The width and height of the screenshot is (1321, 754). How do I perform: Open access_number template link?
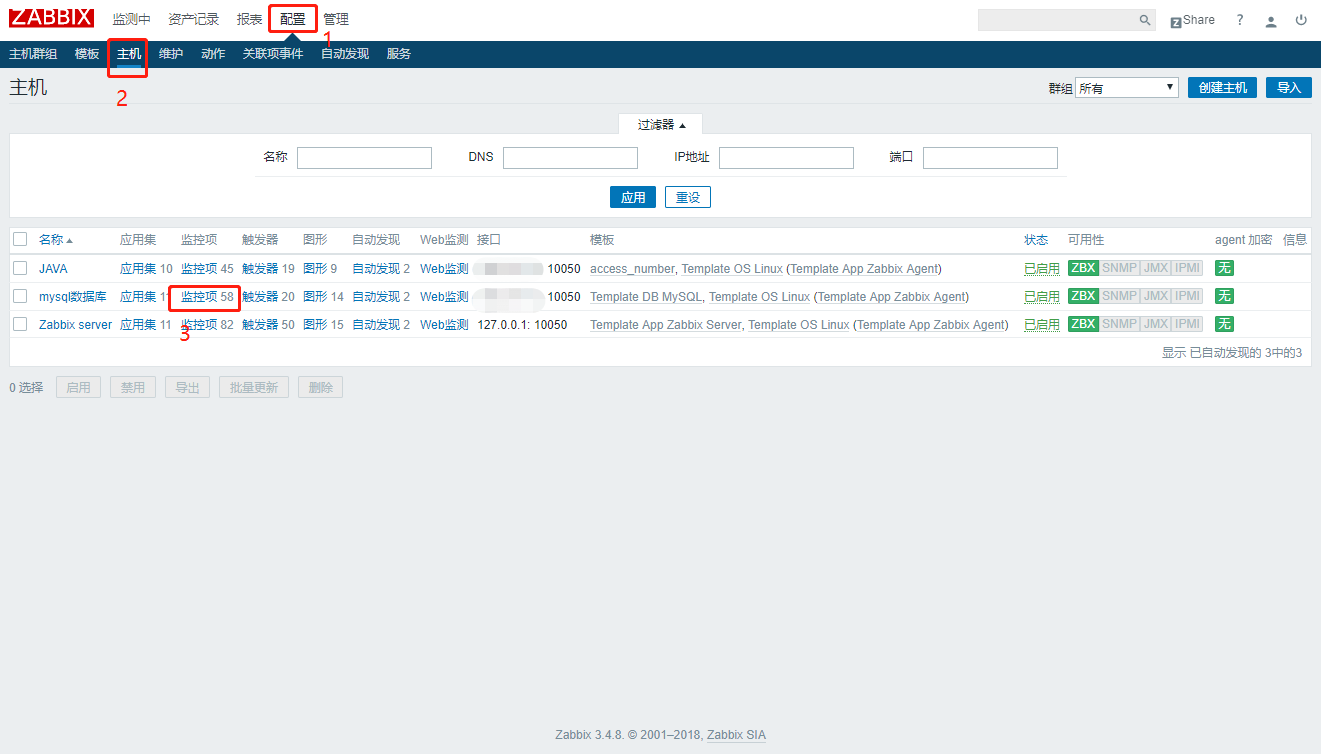(632, 268)
